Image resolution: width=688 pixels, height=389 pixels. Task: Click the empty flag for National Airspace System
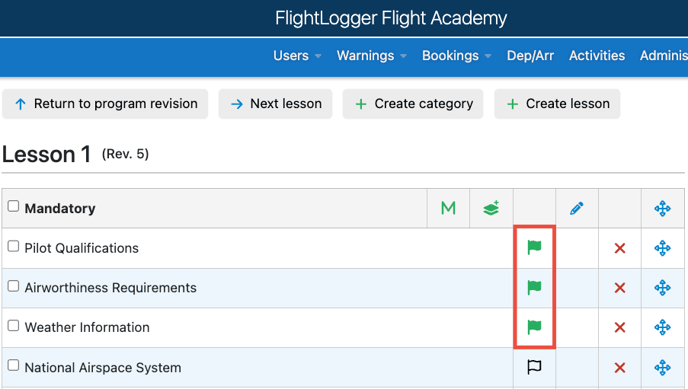pos(534,367)
